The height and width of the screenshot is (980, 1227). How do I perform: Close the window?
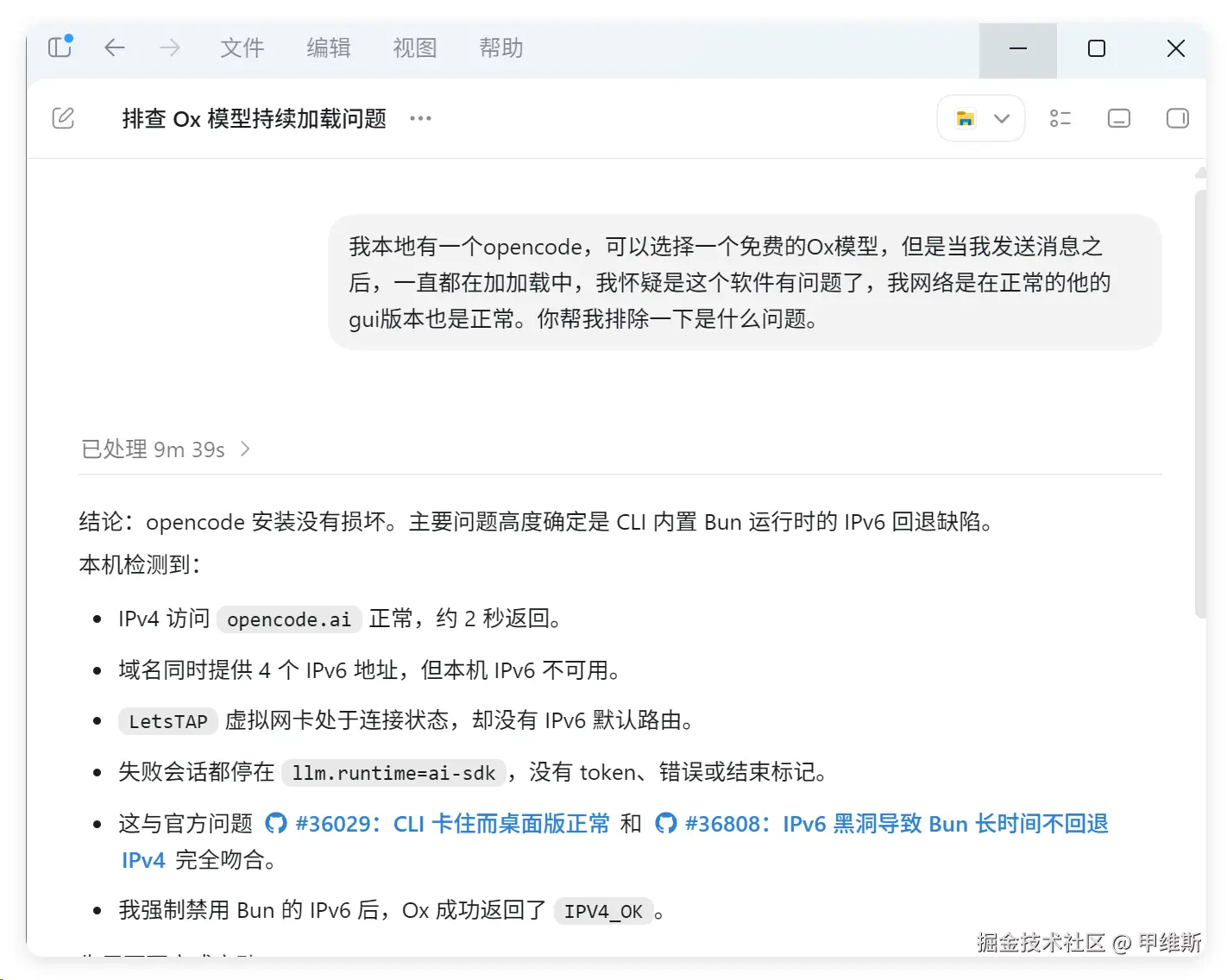(x=1175, y=48)
